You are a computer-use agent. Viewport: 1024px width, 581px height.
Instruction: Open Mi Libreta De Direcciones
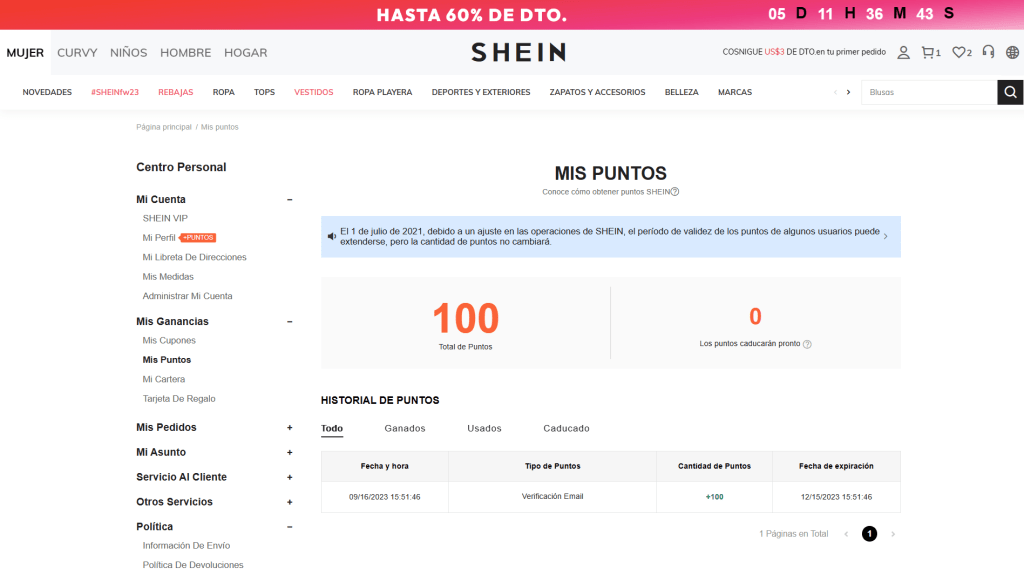click(x=195, y=257)
